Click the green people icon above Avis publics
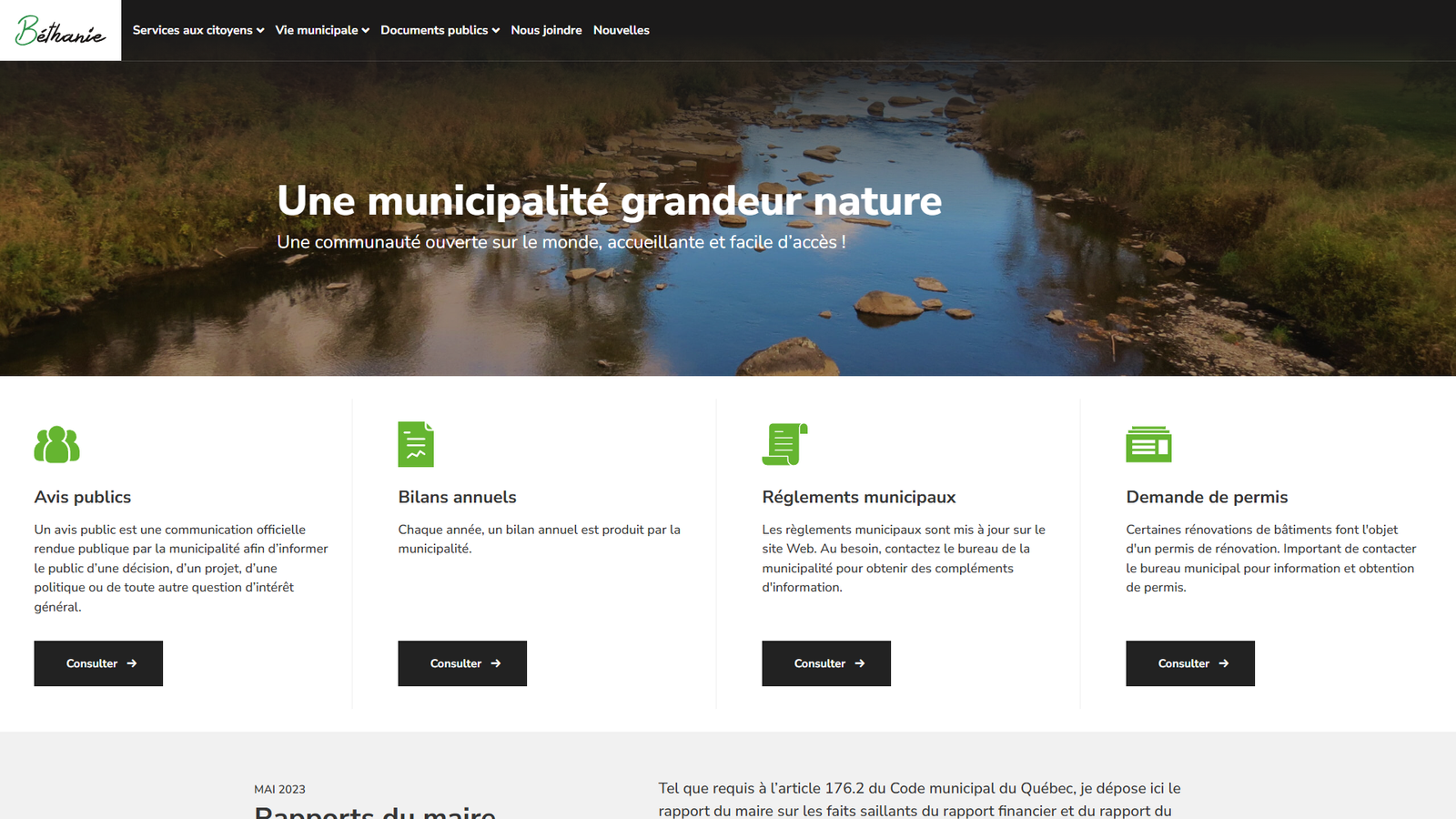This screenshot has height=819, width=1456. (56, 444)
